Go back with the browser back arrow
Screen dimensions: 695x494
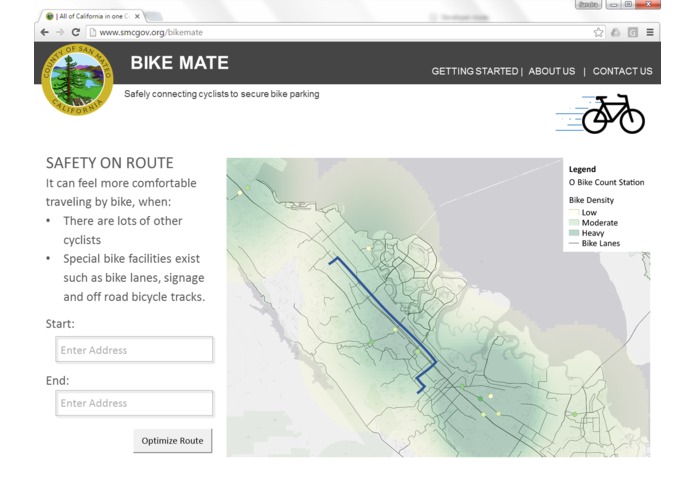pyautogui.click(x=44, y=32)
